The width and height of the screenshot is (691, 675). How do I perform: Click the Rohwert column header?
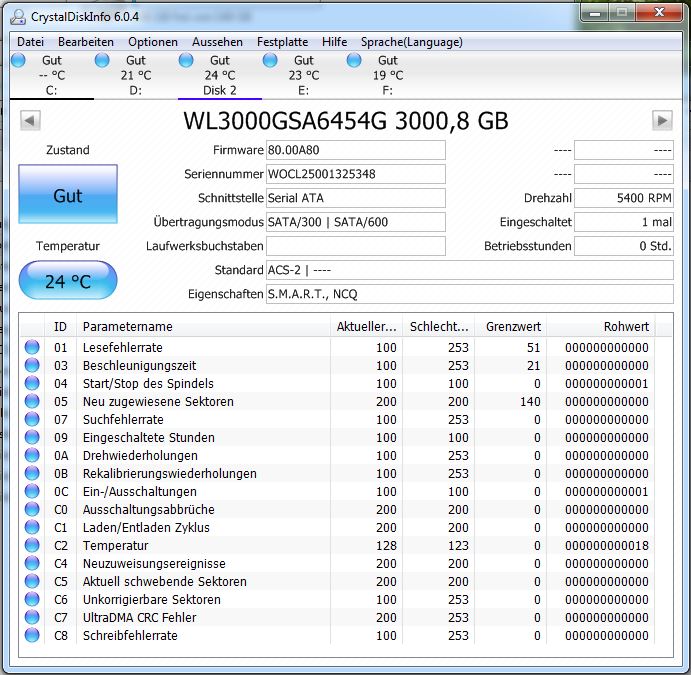tap(601, 326)
